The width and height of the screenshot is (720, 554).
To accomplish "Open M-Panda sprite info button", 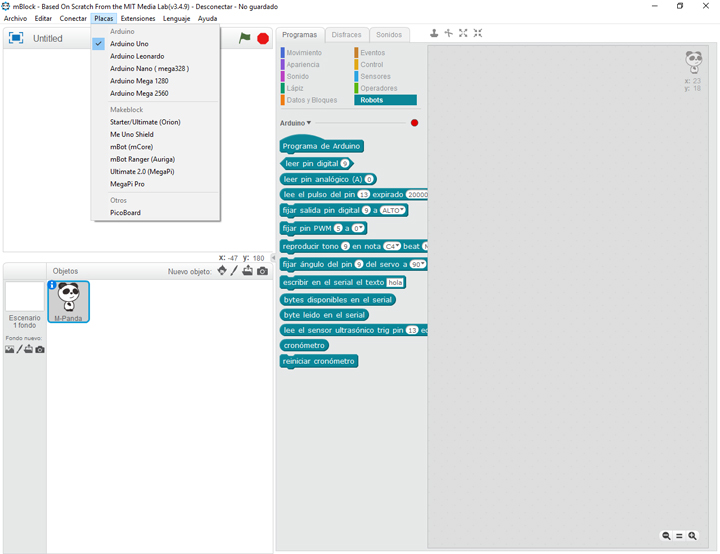I will (x=52, y=285).
